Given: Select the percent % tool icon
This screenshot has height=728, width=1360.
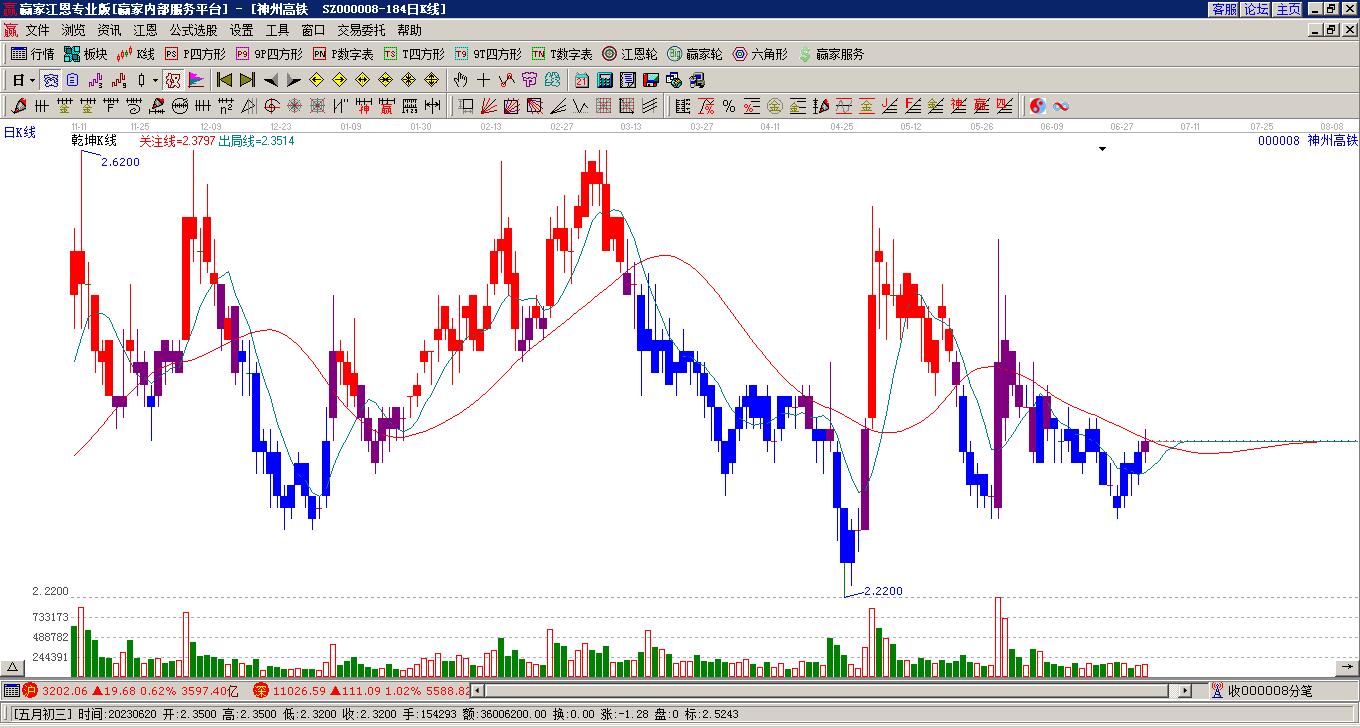Looking at the screenshot, I should 729,106.
